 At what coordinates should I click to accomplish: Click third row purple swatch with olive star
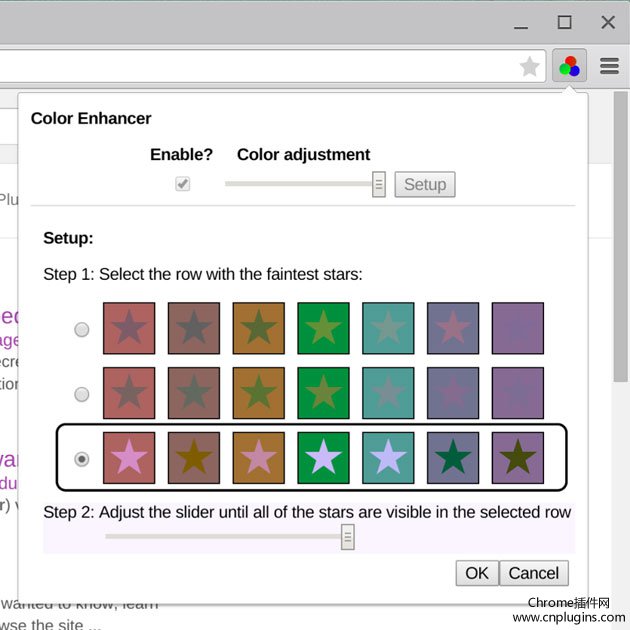(518, 458)
